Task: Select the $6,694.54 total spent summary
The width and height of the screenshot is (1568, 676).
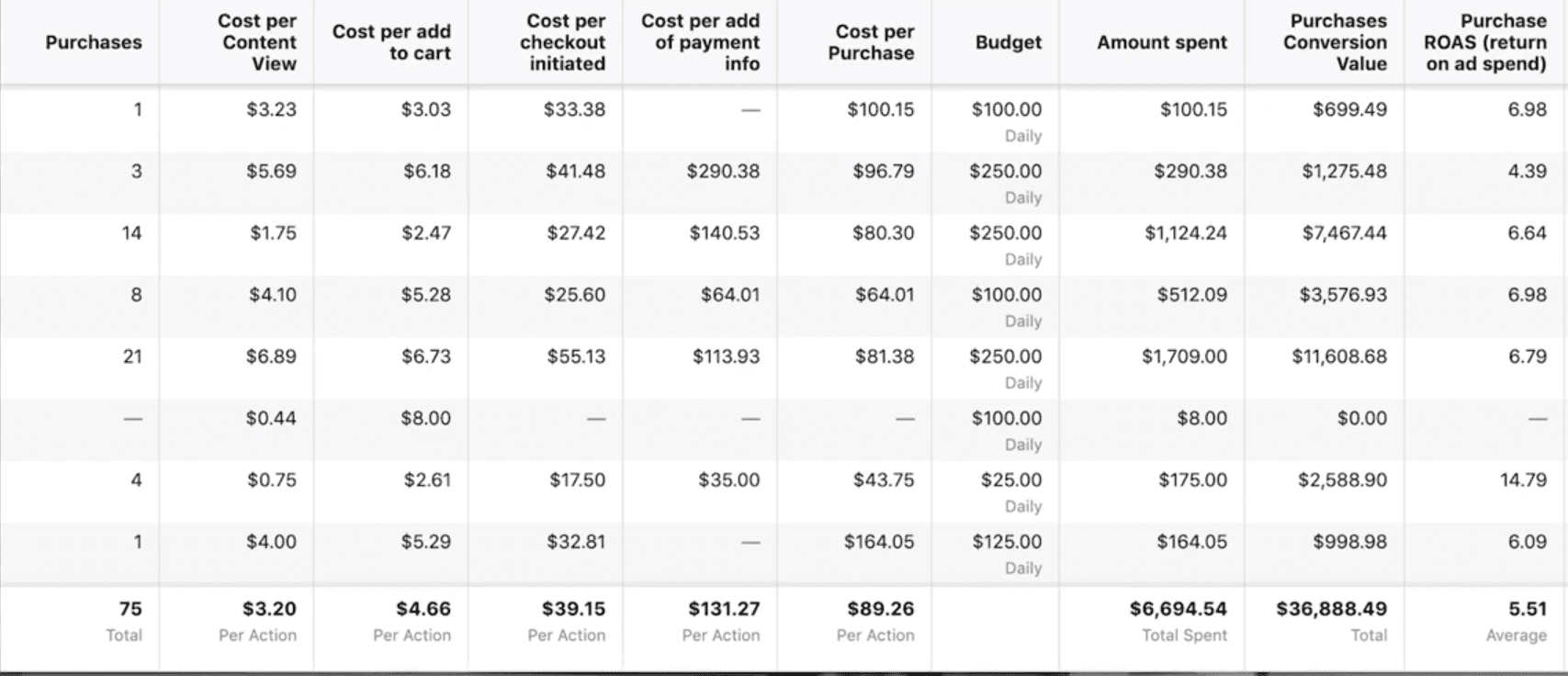Action: click(x=1178, y=609)
